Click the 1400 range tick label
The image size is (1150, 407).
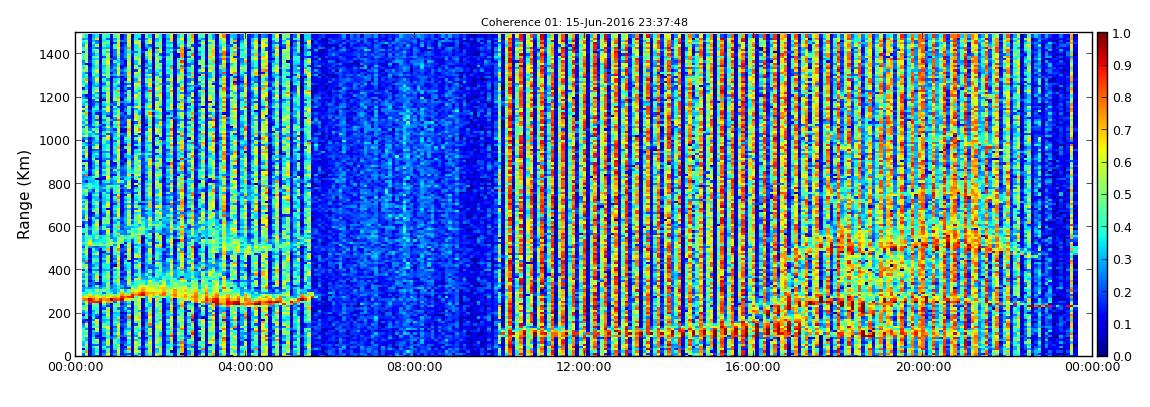56,54
